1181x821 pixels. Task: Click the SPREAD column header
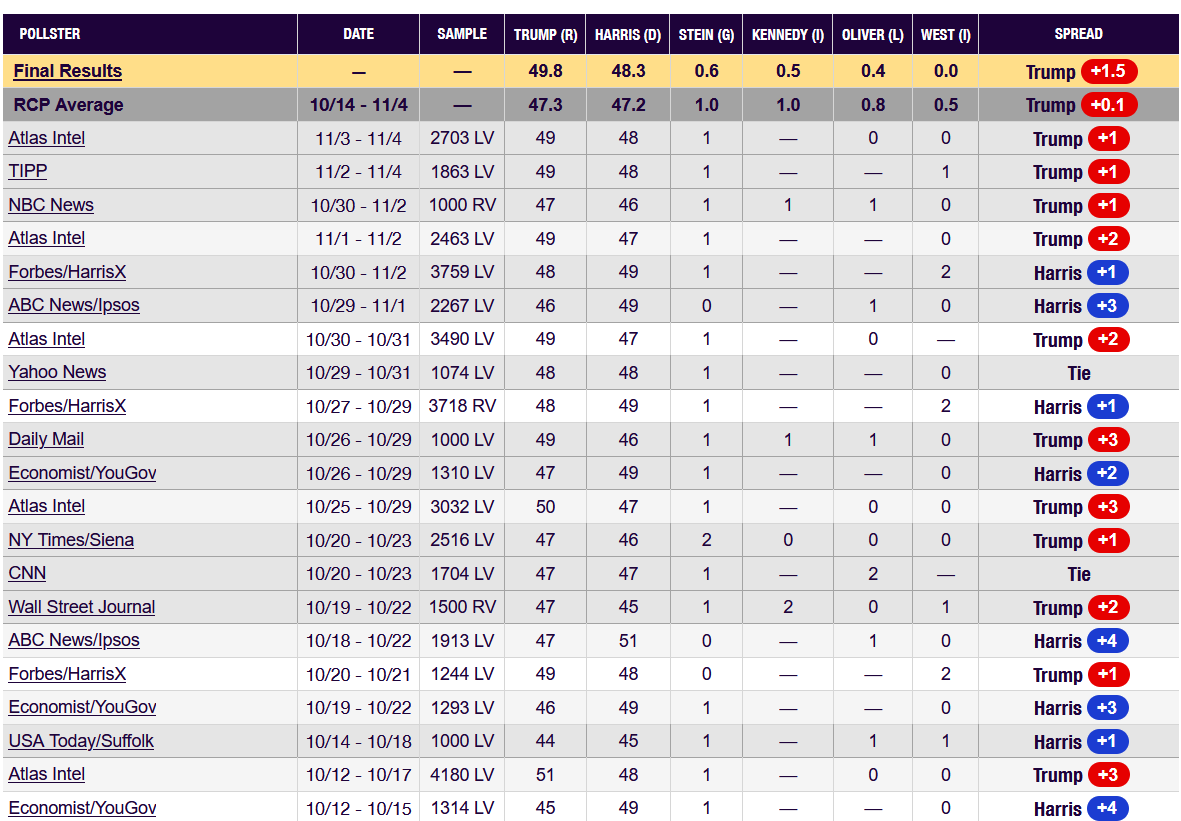click(1079, 34)
